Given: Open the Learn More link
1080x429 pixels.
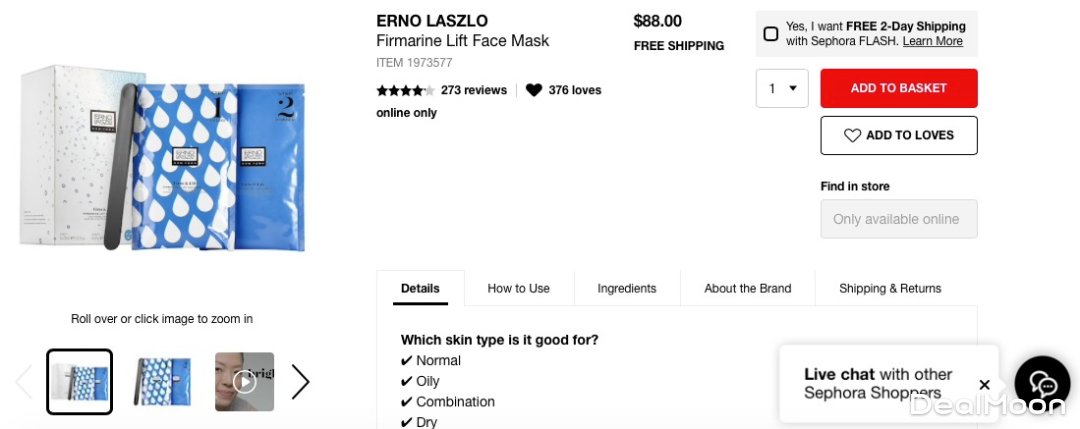Looking at the screenshot, I should click(932, 41).
